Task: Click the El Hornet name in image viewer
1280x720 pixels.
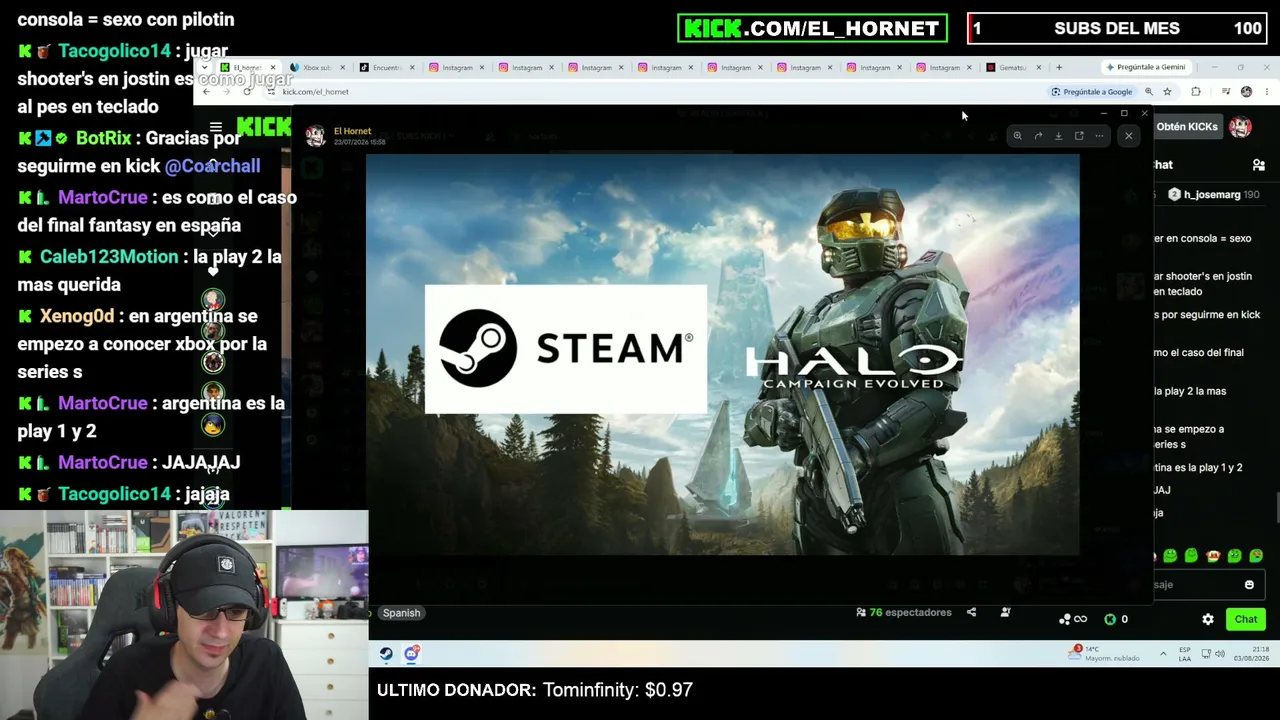Action: click(x=353, y=131)
